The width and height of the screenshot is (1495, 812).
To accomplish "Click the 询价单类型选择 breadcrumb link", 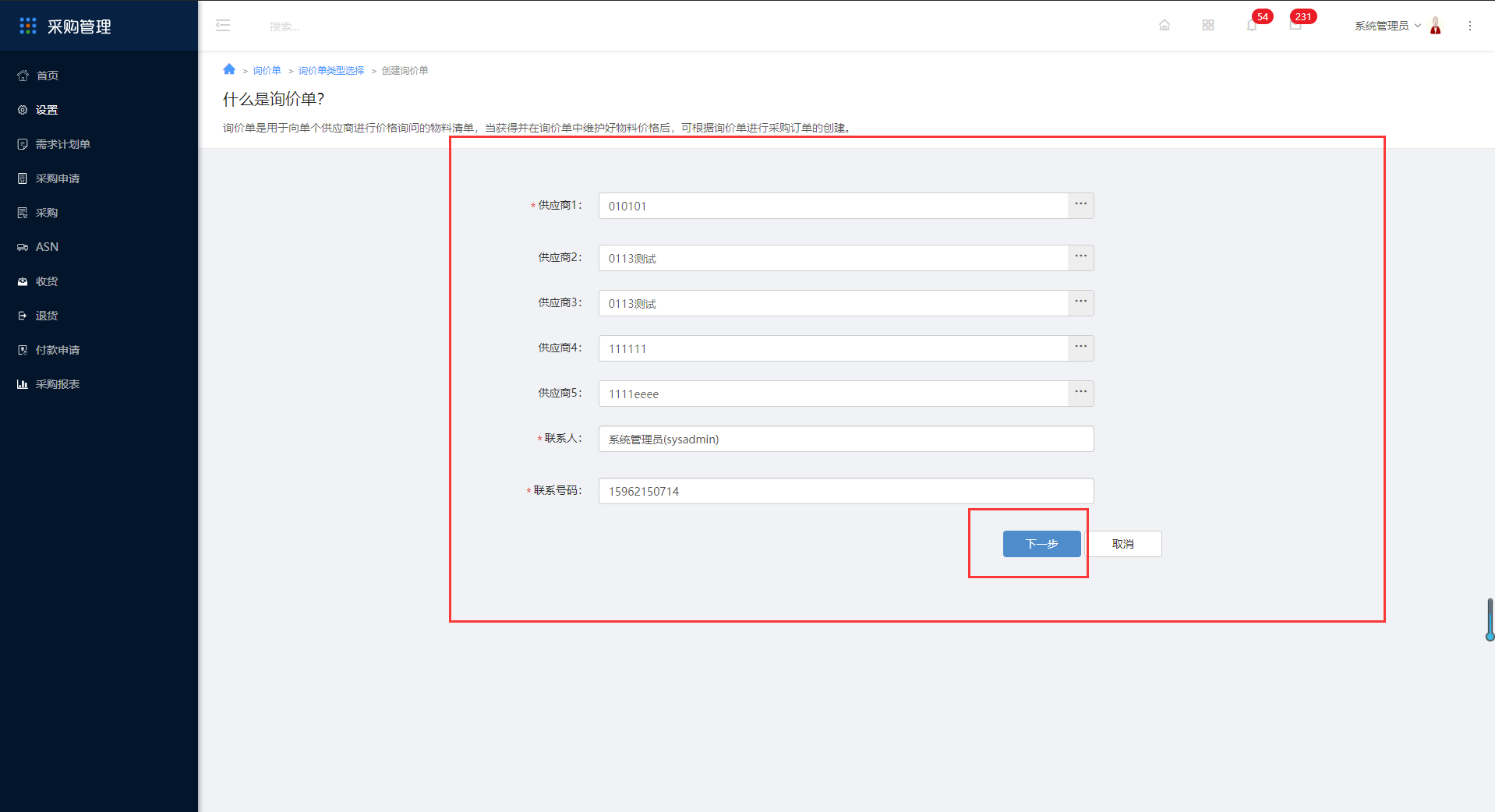I will [331, 70].
